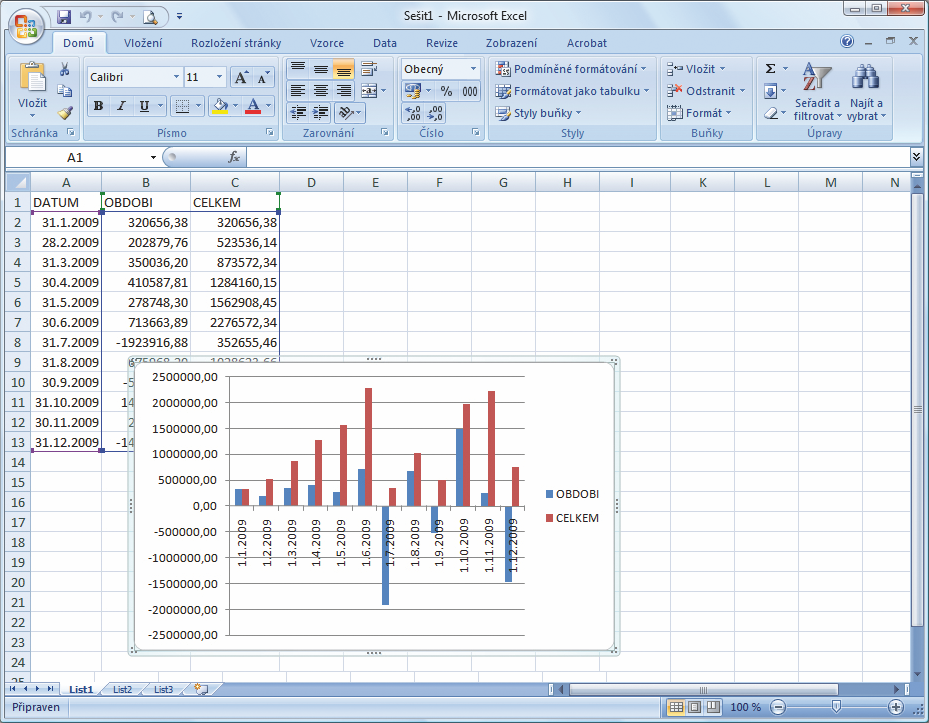929x723 pixels.
Task: Switch to the Rozložení stránky ribbon tab
Action: [x=236, y=43]
